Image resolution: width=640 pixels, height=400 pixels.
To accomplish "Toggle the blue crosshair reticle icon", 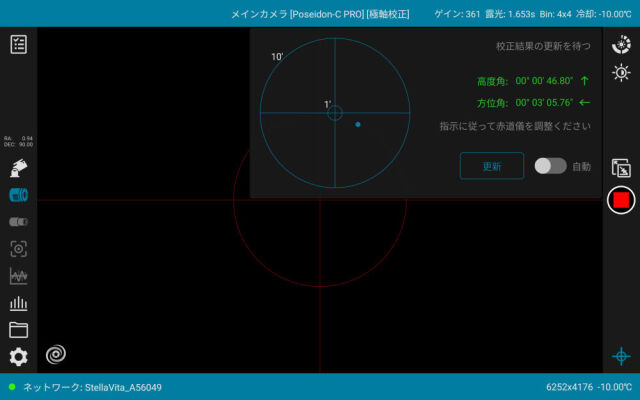I will pos(621,357).
